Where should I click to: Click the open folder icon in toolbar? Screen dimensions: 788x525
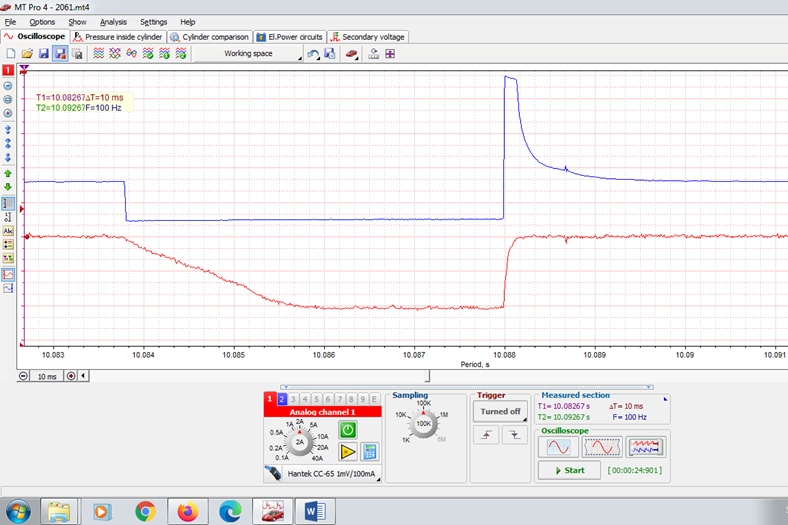coord(27,54)
